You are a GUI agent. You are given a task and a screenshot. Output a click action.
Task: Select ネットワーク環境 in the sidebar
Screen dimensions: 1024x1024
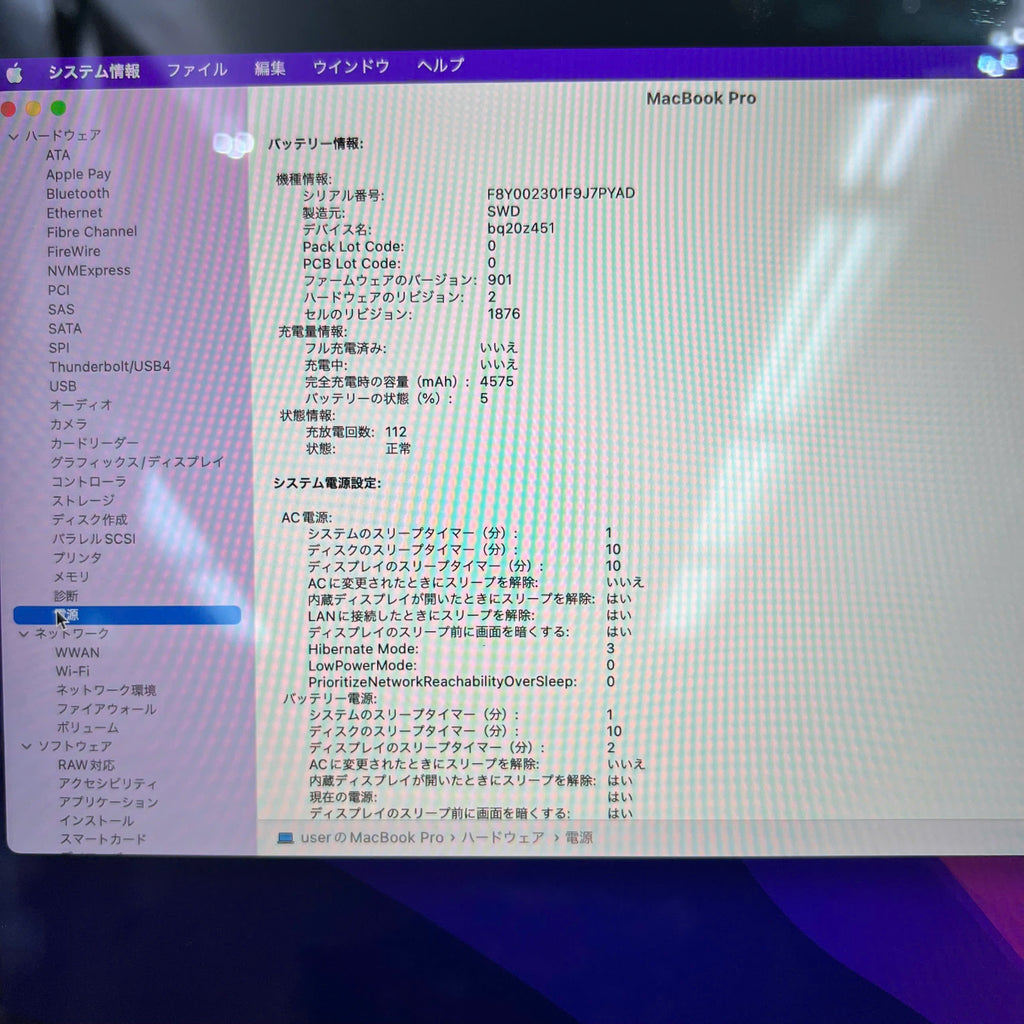point(106,690)
